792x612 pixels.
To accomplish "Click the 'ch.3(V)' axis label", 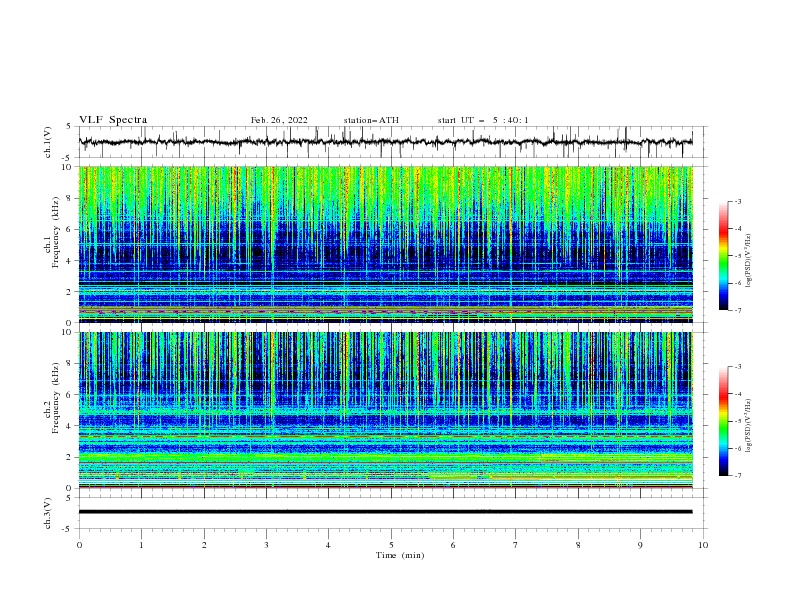I will point(48,513).
